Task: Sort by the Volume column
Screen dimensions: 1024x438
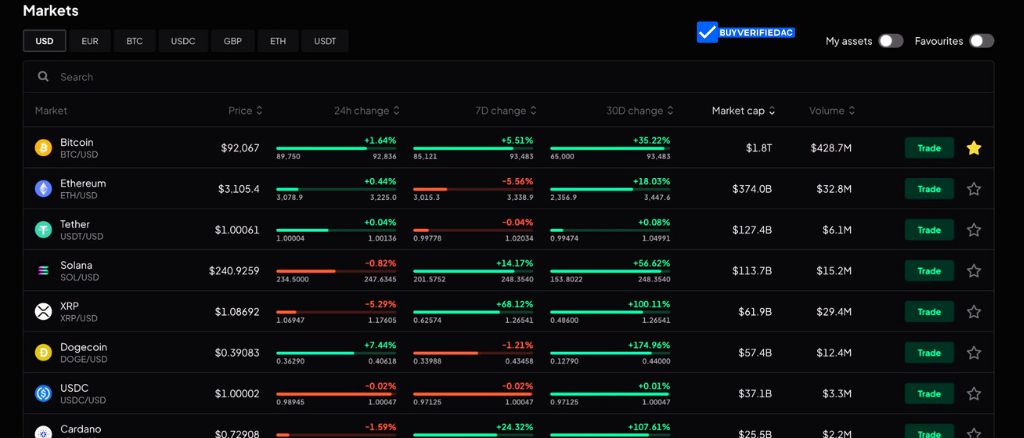Action: point(833,111)
